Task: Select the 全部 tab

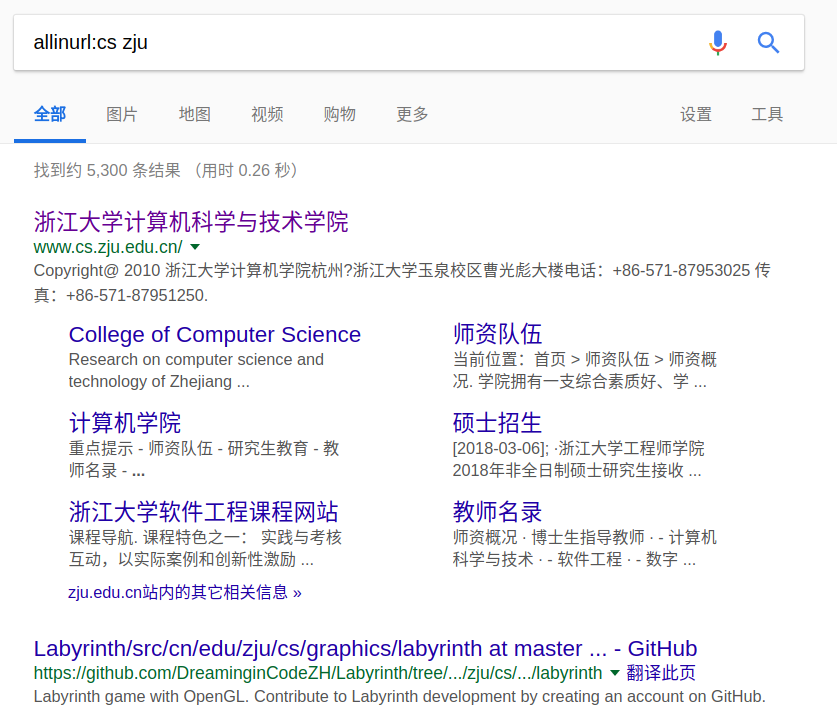Action: pyautogui.click(x=50, y=114)
